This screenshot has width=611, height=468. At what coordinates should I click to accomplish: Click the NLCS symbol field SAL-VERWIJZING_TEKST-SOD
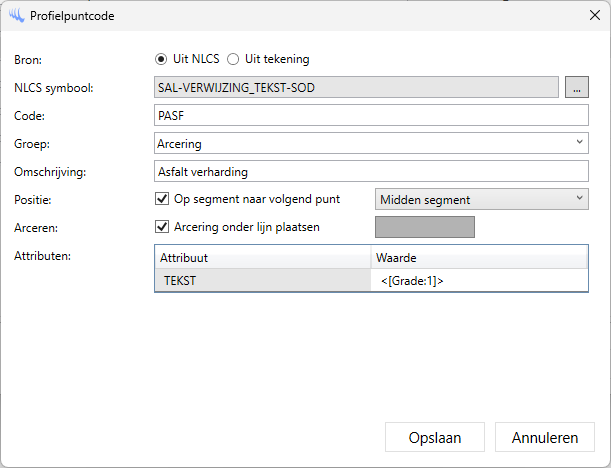tap(356, 87)
